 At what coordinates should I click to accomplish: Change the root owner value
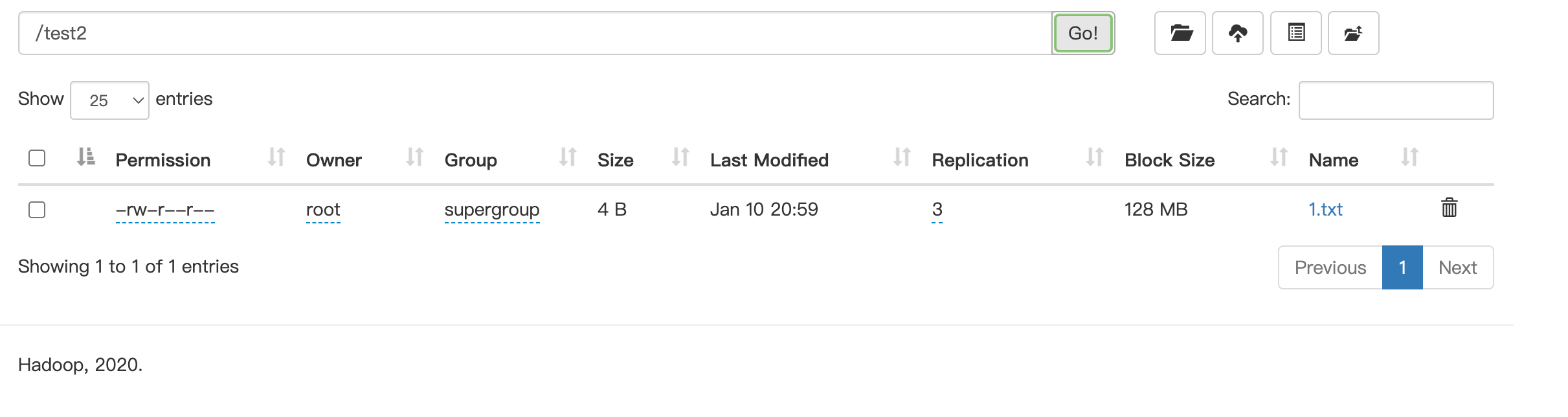pyautogui.click(x=323, y=210)
